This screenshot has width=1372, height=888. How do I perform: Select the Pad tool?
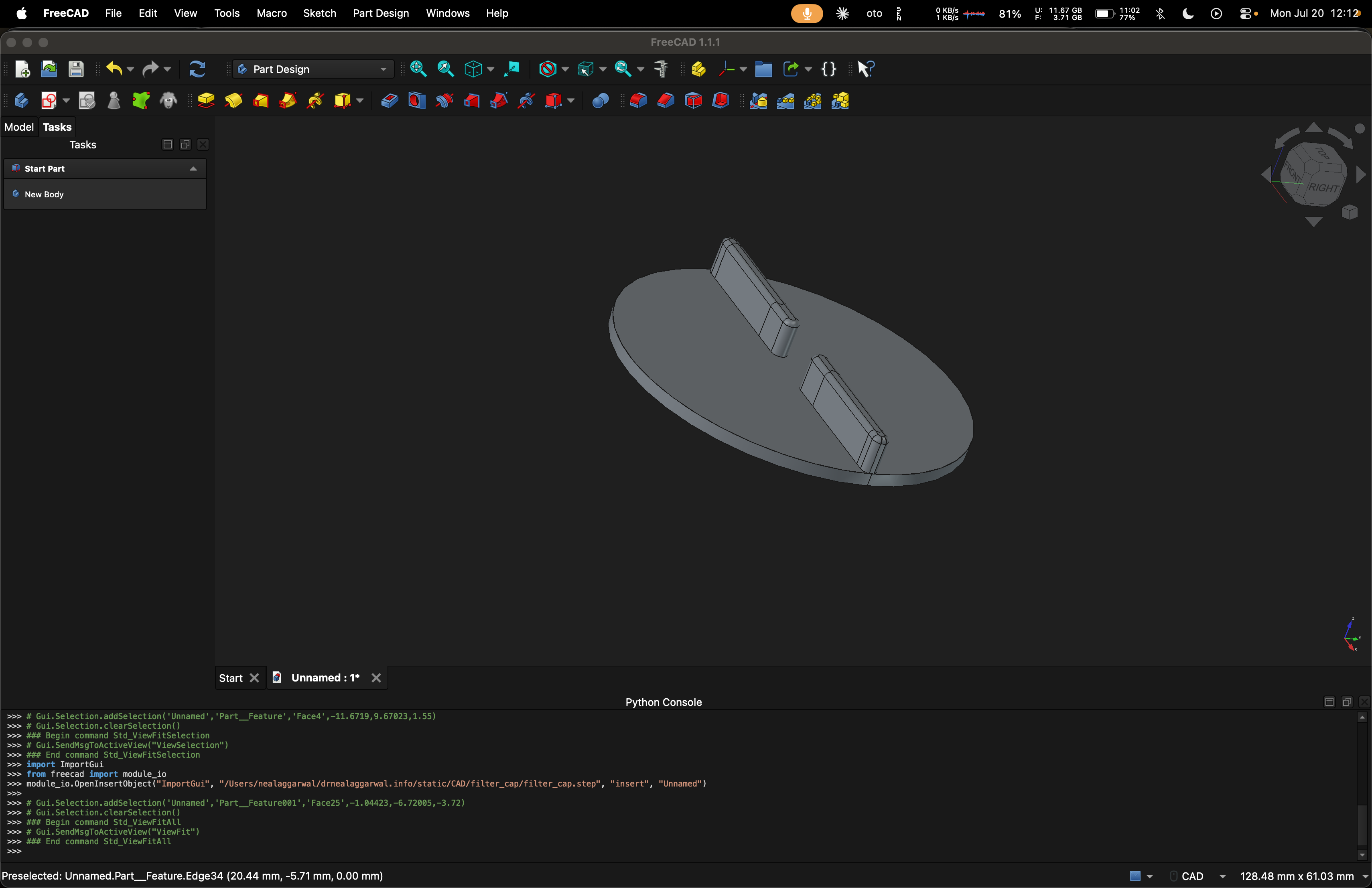[x=206, y=101]
